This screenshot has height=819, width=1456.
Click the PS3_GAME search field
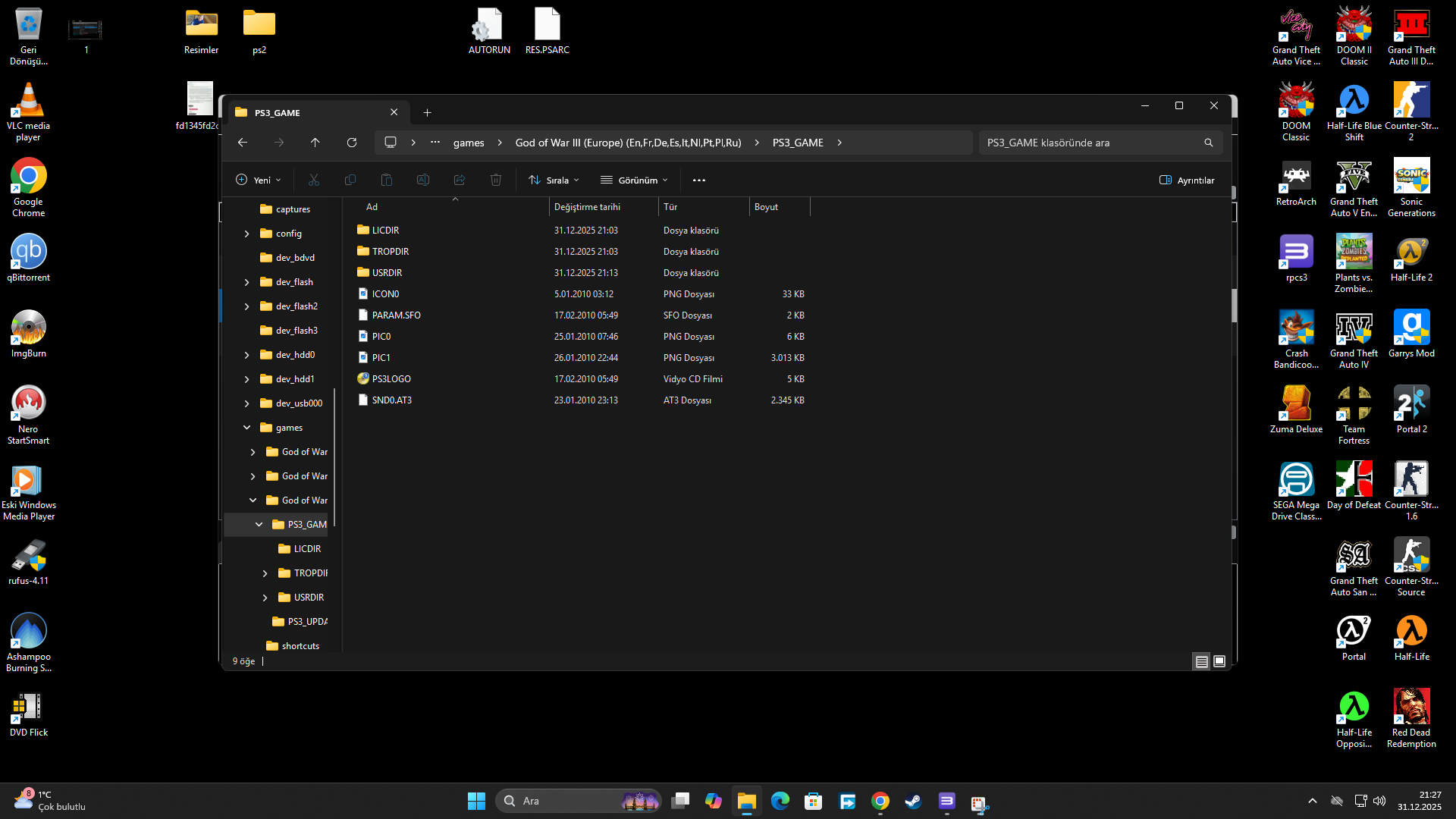(x=1090, y=143)
